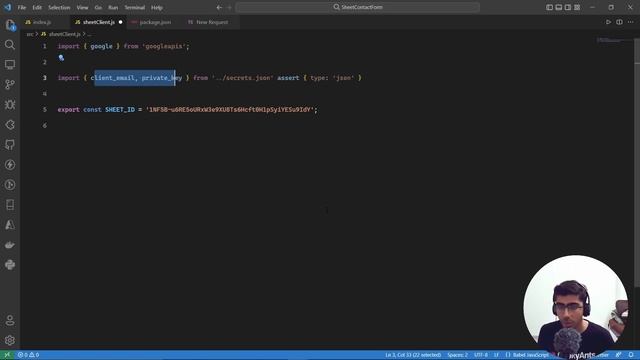Open the Explorer view in activity bar
Image resolution: width=640 pixels, height=360 pixels.
10,25
